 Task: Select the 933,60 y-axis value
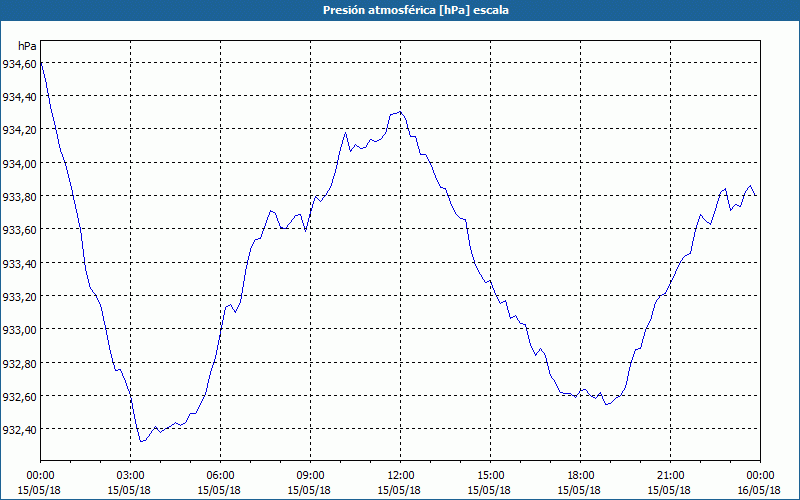pyautogui.click(x=19, y=230)
